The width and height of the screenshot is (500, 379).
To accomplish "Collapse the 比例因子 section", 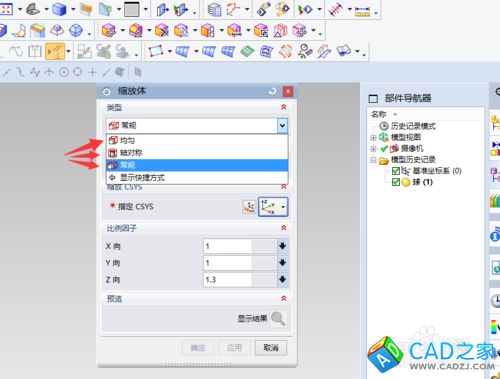I will click(284, 228).
